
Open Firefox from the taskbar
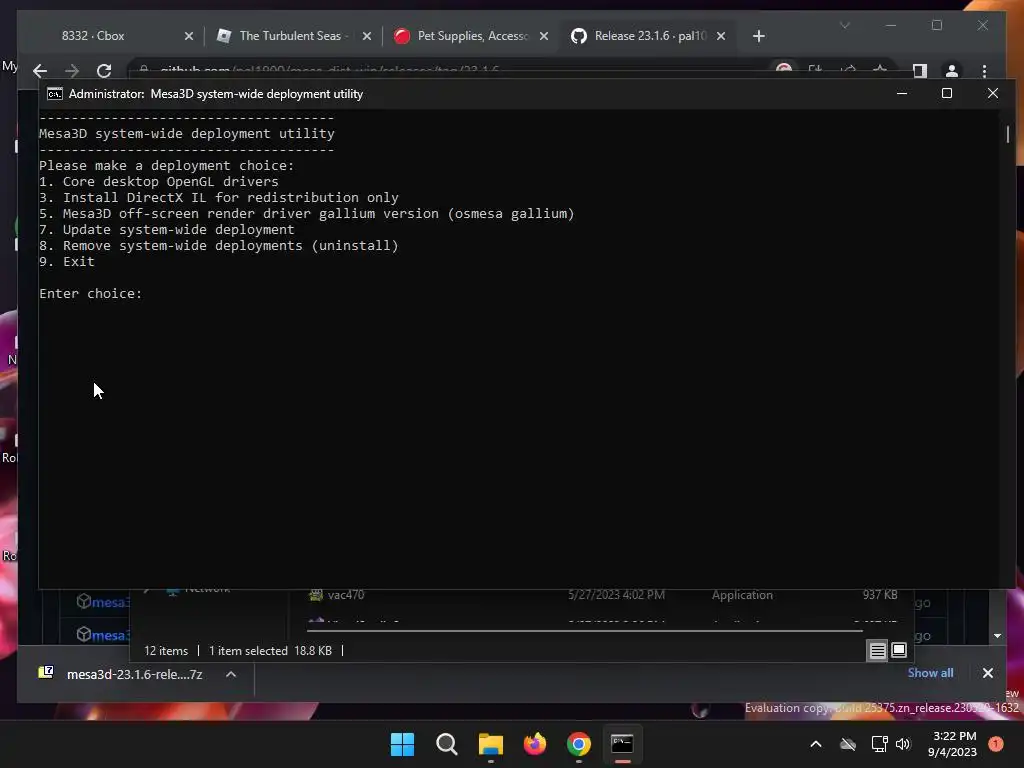click(x=534, y=744)
